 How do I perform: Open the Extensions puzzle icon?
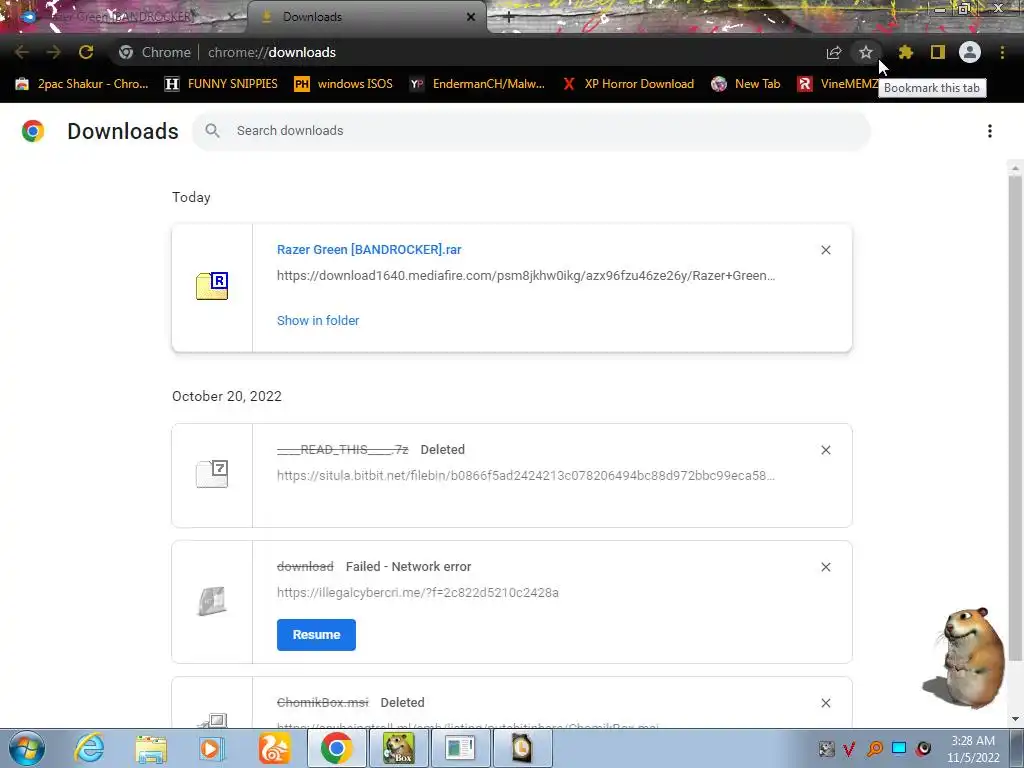pyautogui.click(x=905, y=52)
